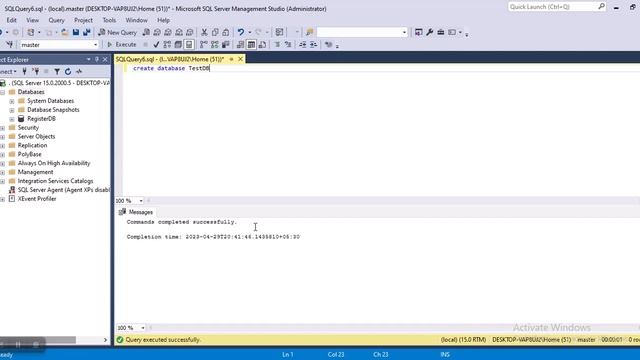Open the View menu
This screenshot has width=640, height=360.
point(33,20)
